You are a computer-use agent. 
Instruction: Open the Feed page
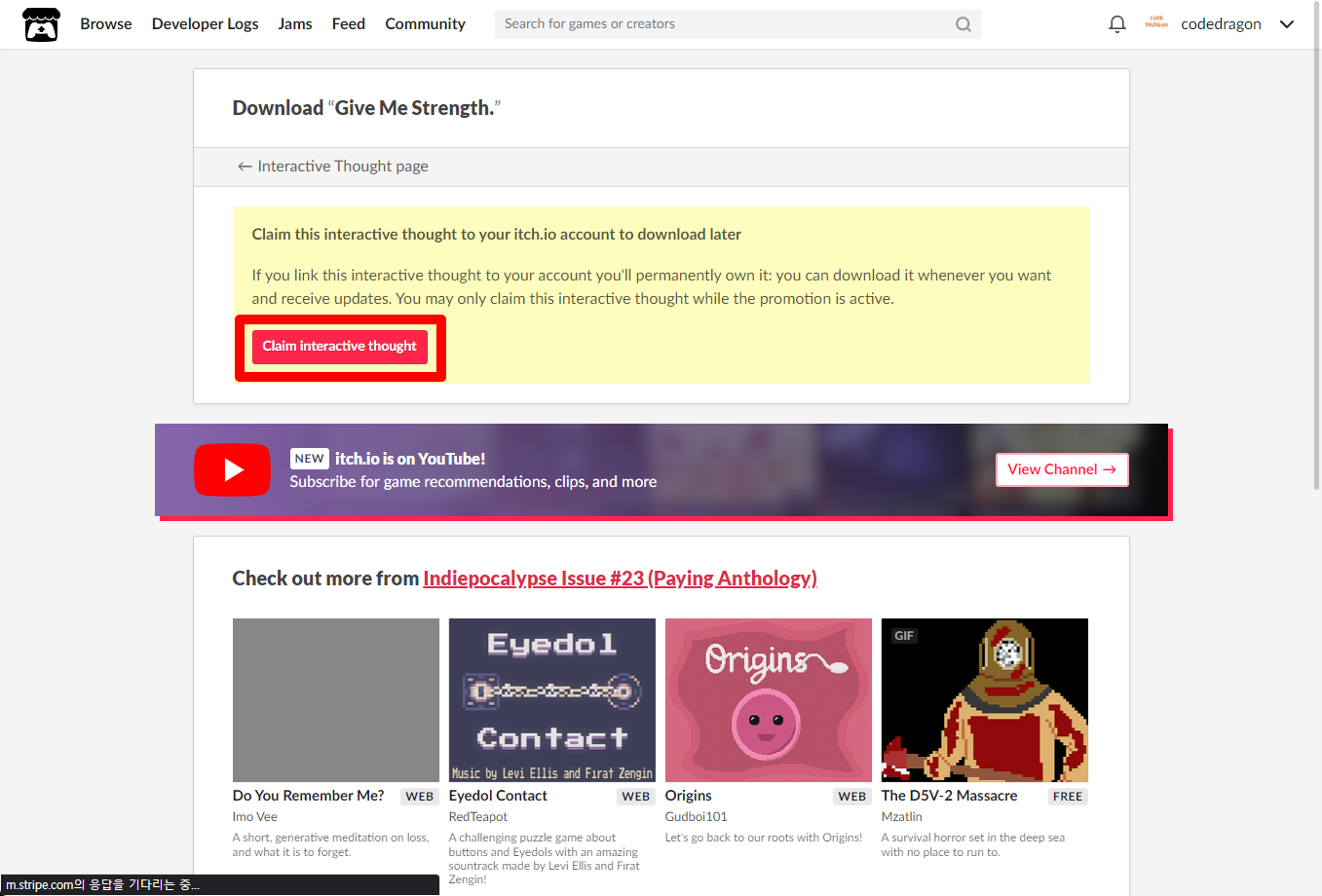pyautogui.click(x=349, y=24)
